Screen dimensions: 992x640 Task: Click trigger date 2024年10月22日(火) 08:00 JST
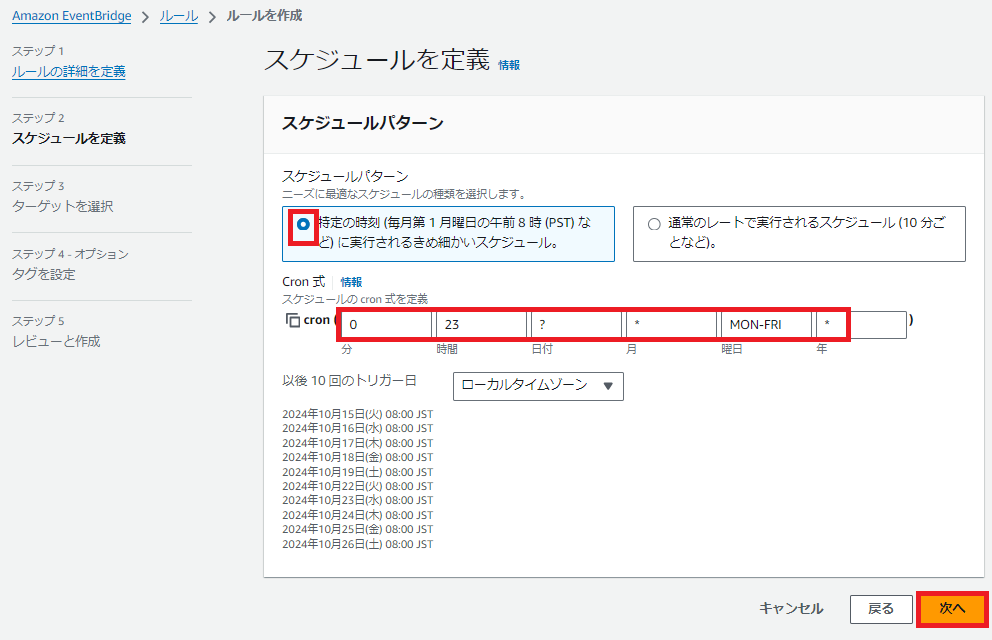357,486
